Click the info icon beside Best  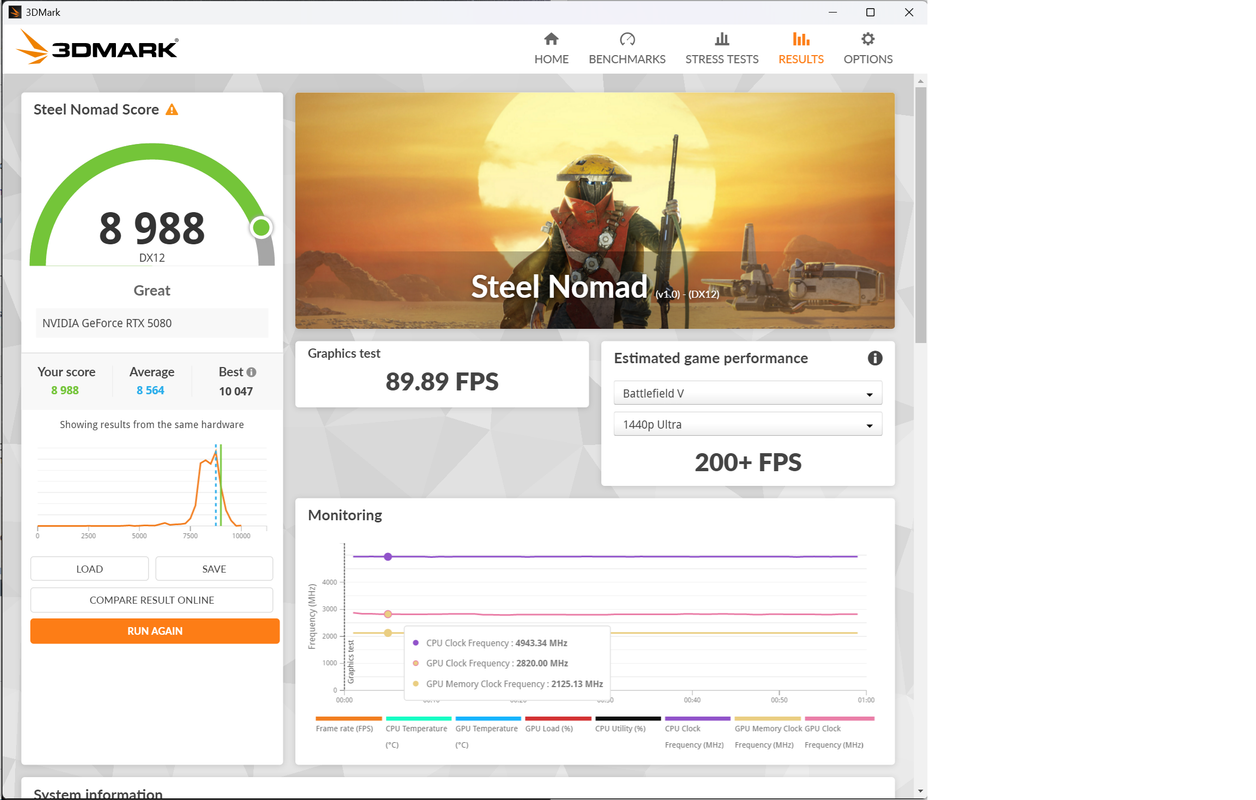tap(251, 372)
